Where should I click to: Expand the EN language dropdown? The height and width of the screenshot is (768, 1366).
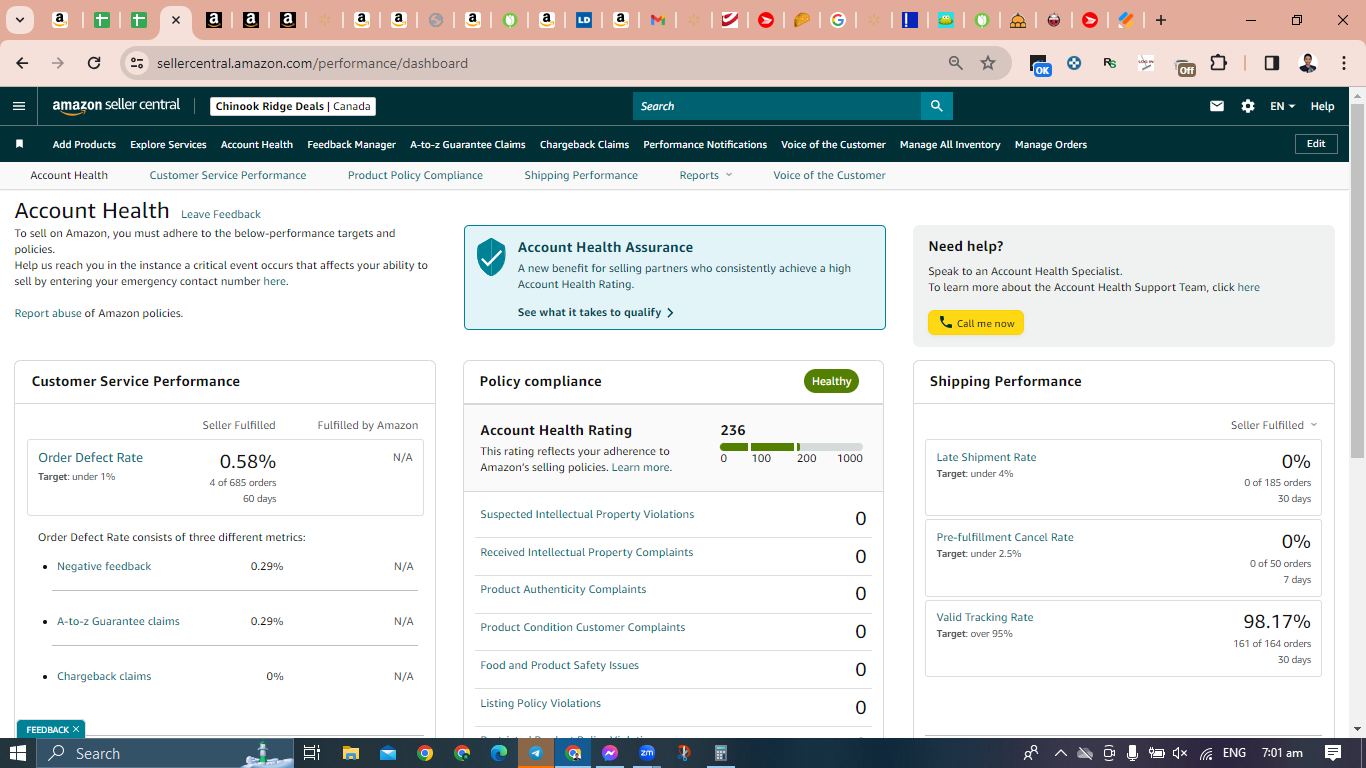click(1282, 106)
